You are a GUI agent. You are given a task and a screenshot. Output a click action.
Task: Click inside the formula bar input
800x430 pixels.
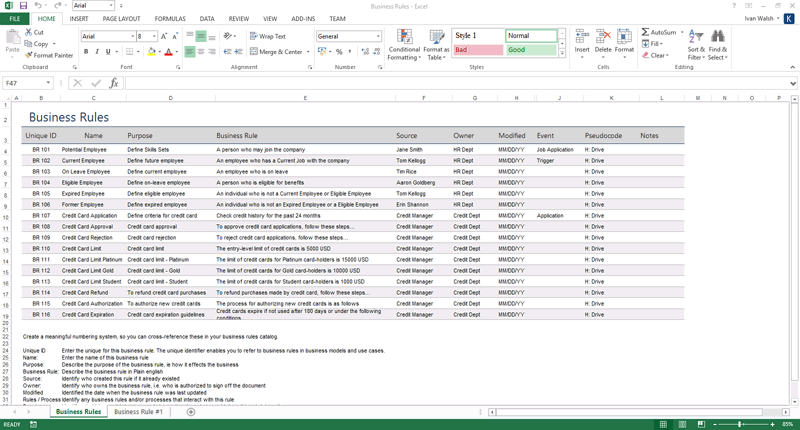(x=457, y=83)
